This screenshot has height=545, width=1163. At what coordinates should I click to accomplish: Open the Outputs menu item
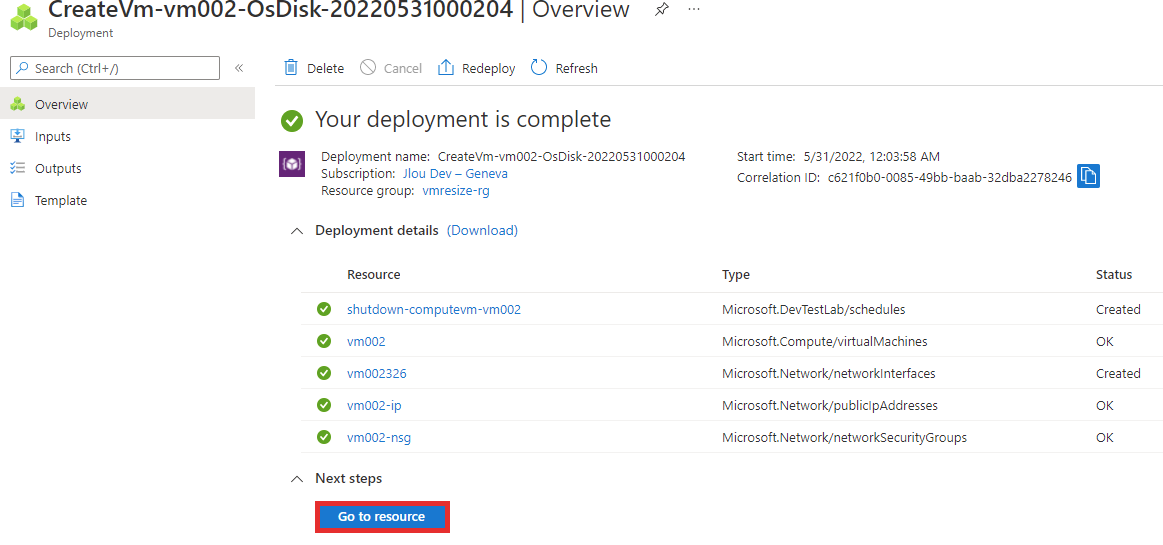[x=128, y=168]
